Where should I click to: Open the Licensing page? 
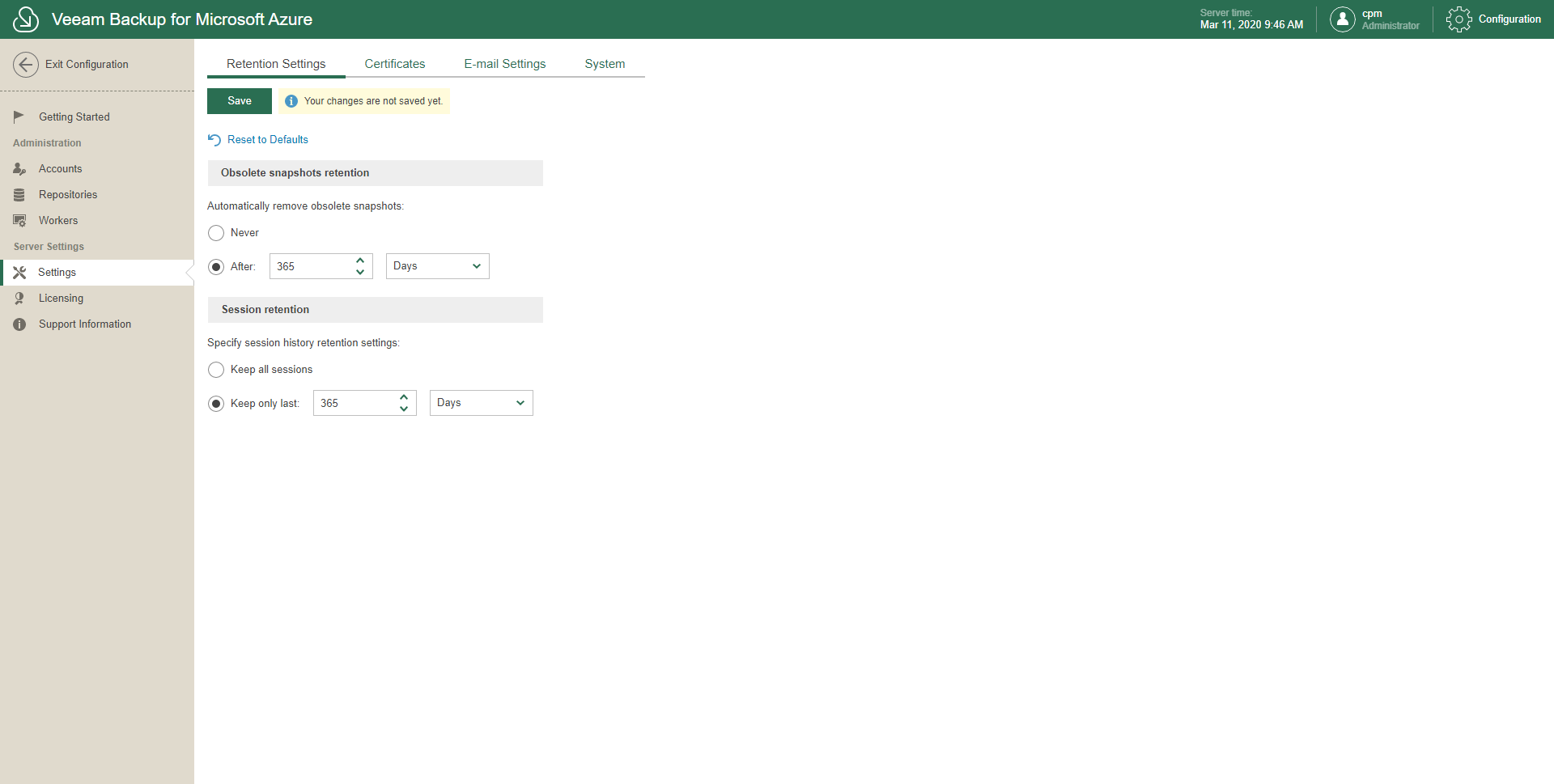(97, 298)
